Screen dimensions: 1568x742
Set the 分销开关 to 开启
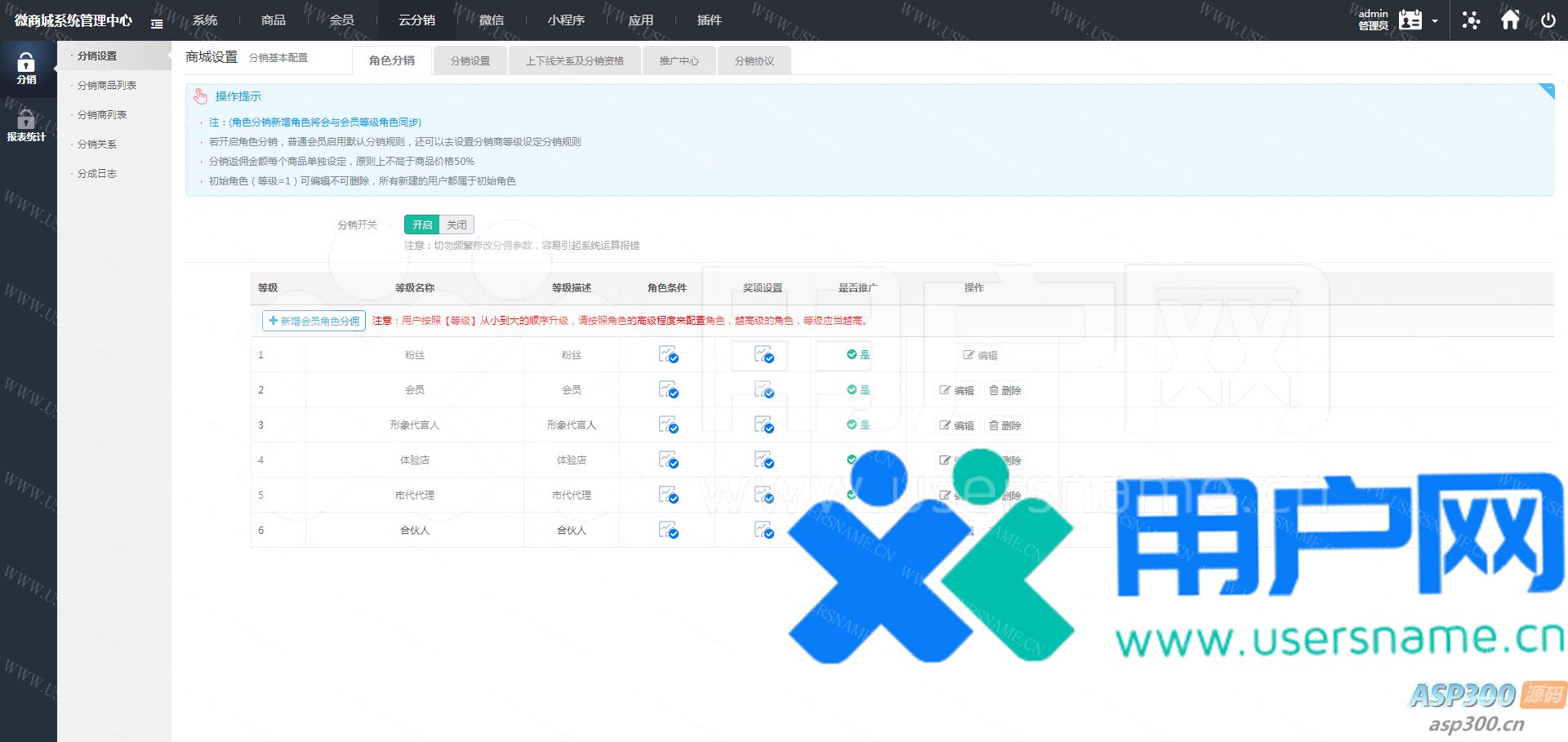coord(421,224)
